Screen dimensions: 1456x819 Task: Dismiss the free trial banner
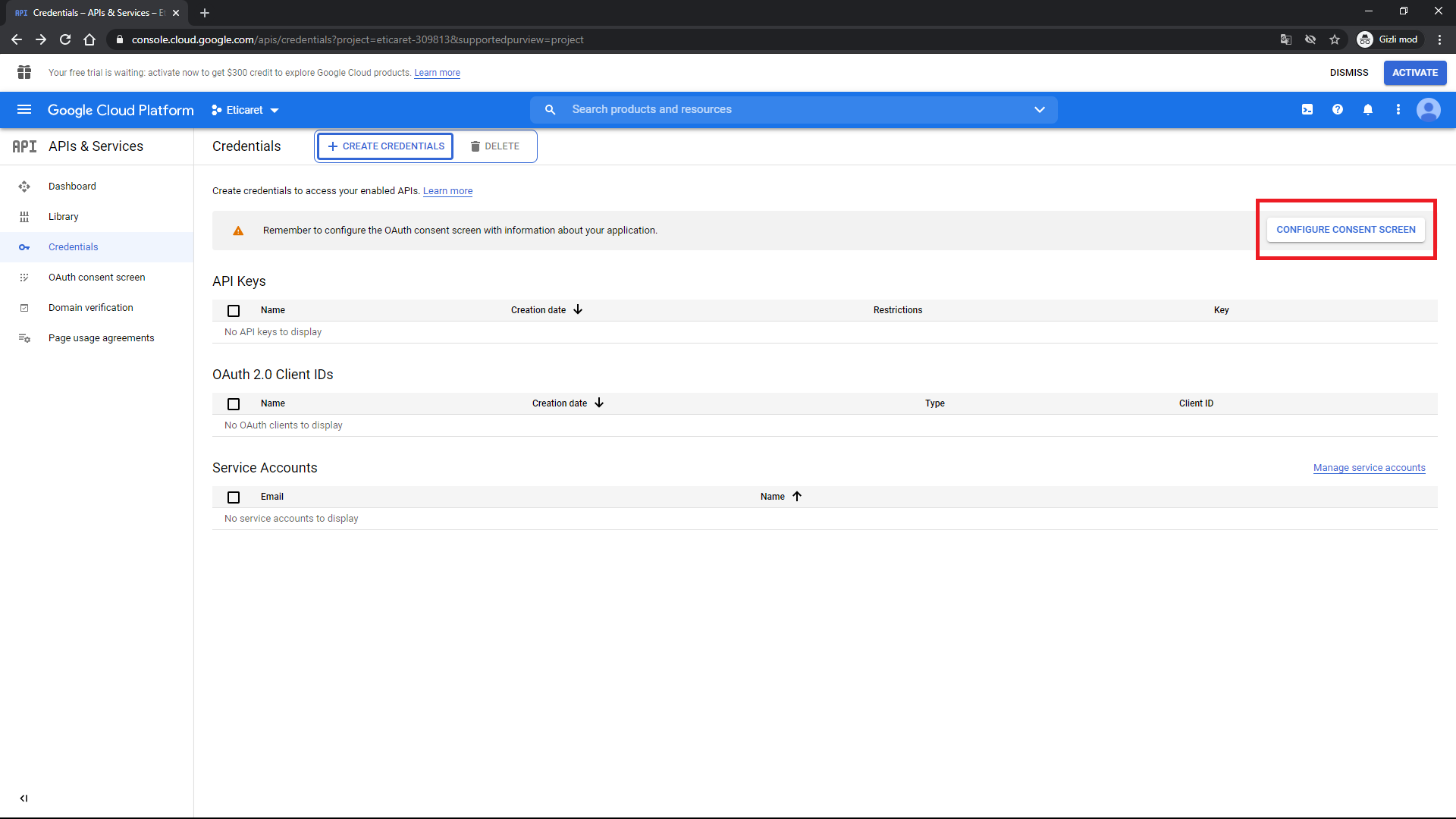(1349, 73)
